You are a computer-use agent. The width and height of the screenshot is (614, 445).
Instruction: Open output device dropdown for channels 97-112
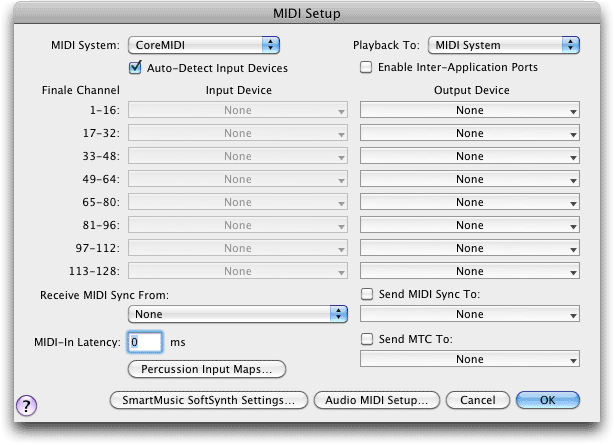(470, 248)
